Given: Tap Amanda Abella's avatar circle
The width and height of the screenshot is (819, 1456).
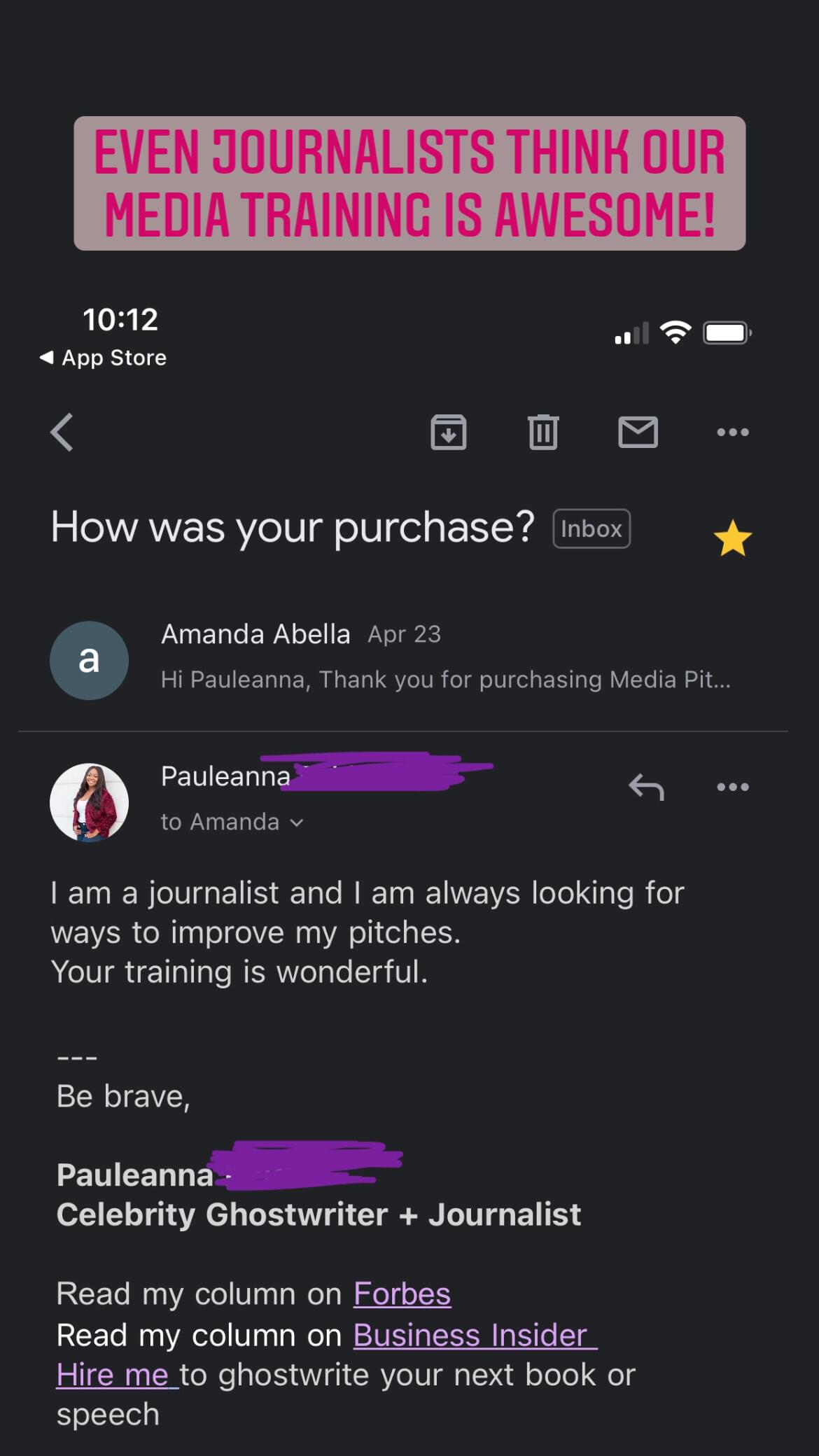Looking at the screenshot, I should [89, 660].
